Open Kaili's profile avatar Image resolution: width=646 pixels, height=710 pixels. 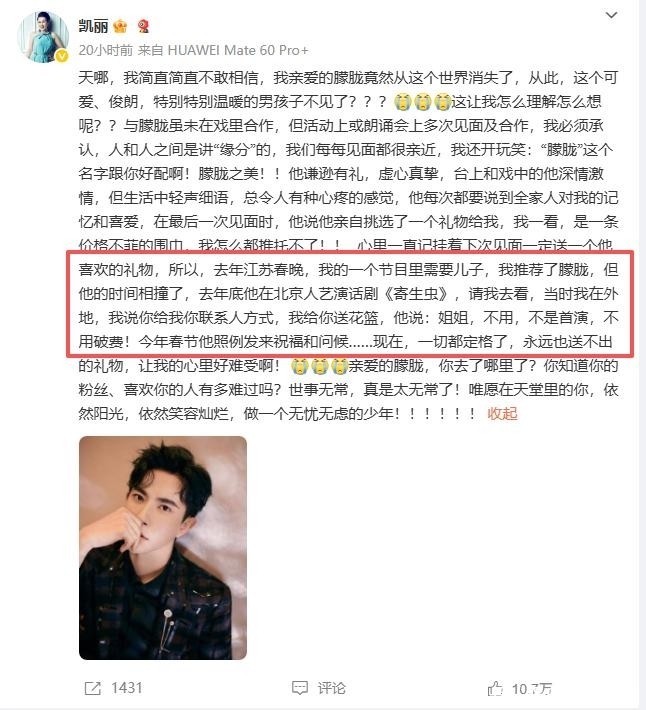(43, 37)
